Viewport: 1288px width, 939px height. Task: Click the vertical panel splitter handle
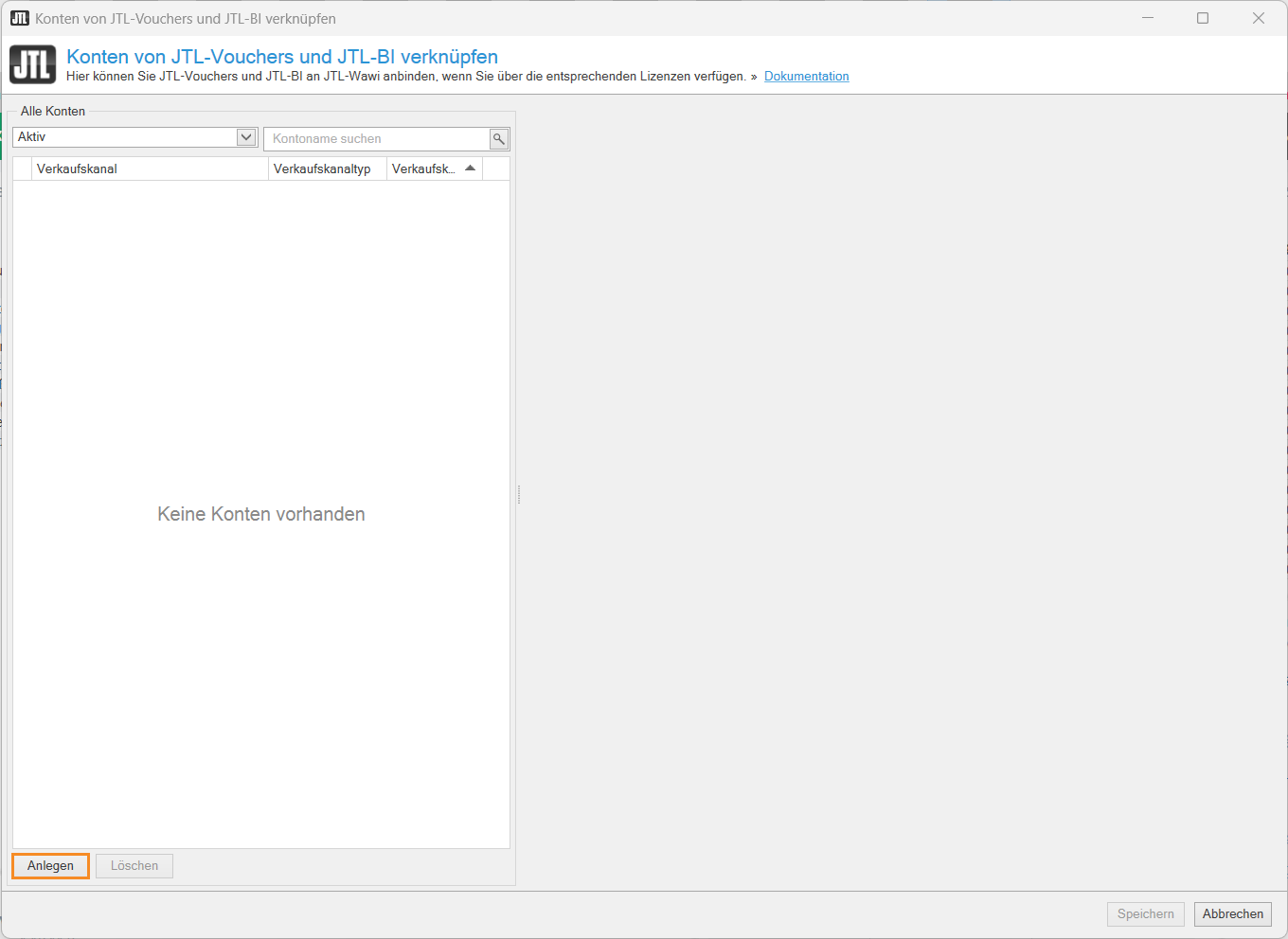pyautogui.click(x=519, y=494)
